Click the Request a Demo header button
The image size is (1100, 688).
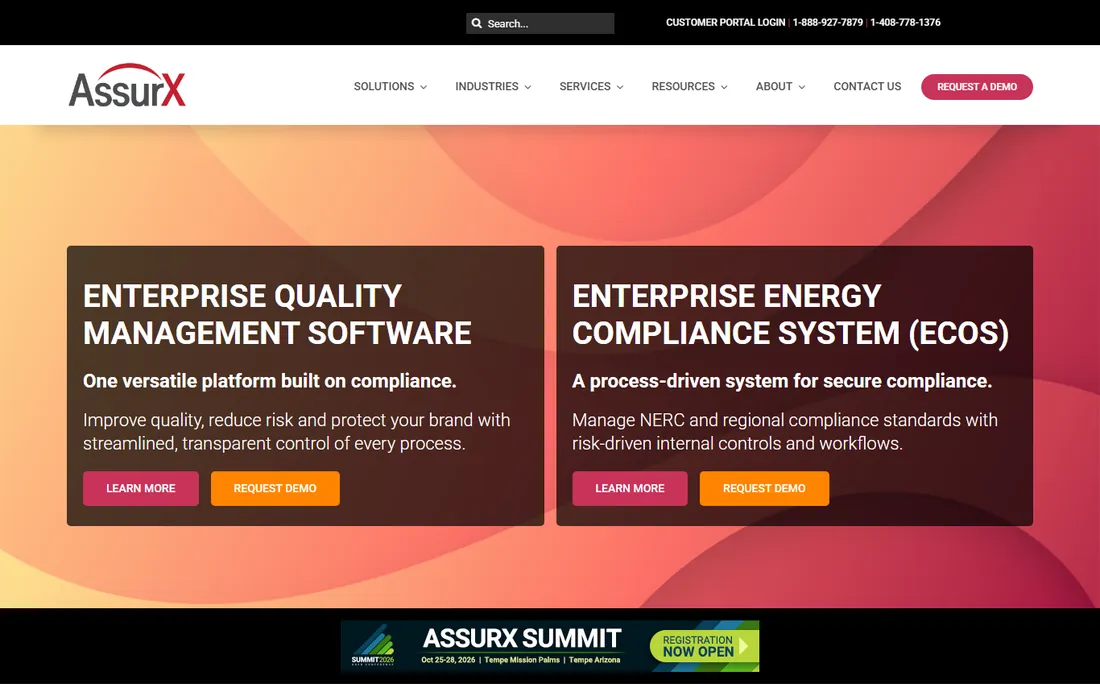pos(977,87)
